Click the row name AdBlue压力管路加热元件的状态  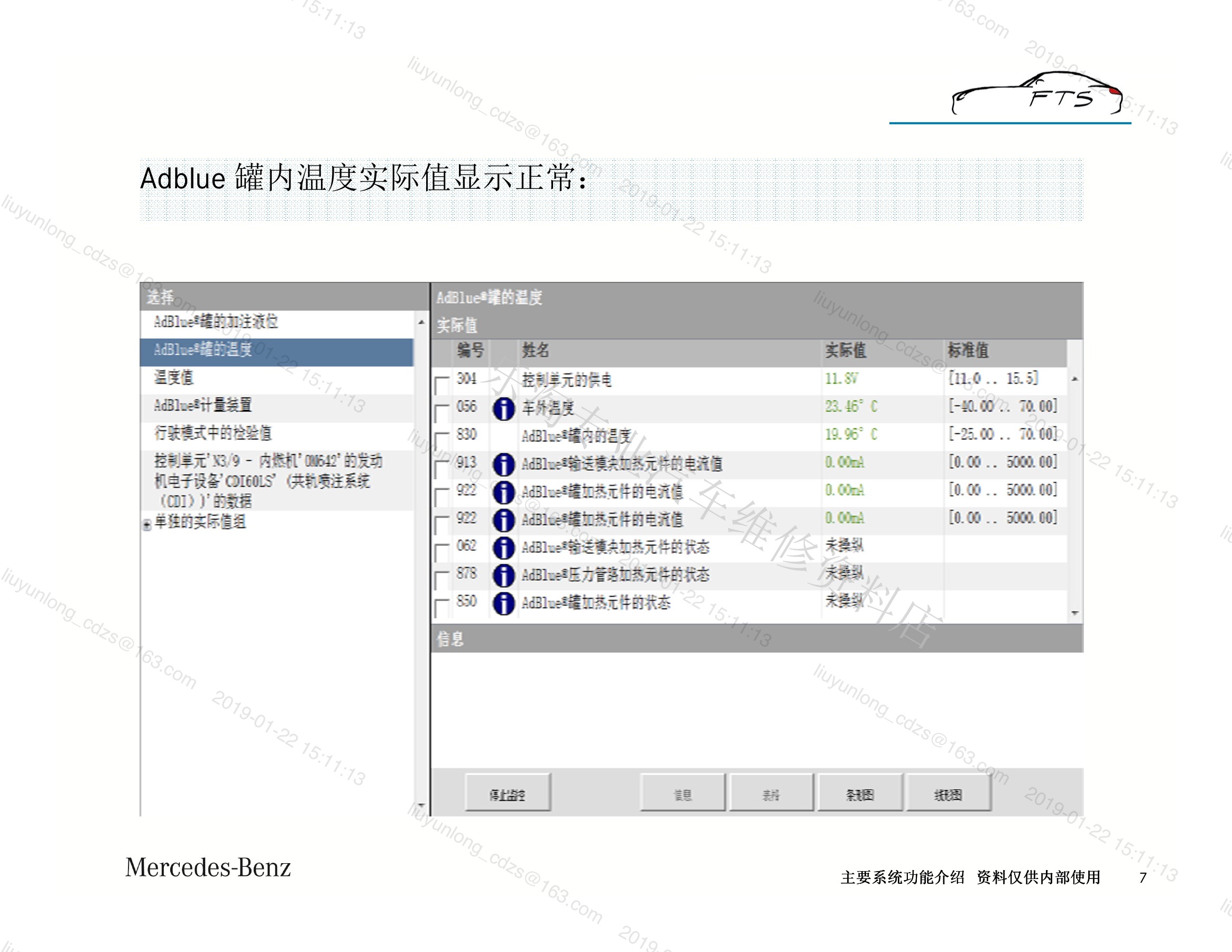click(x=615, y=575)
